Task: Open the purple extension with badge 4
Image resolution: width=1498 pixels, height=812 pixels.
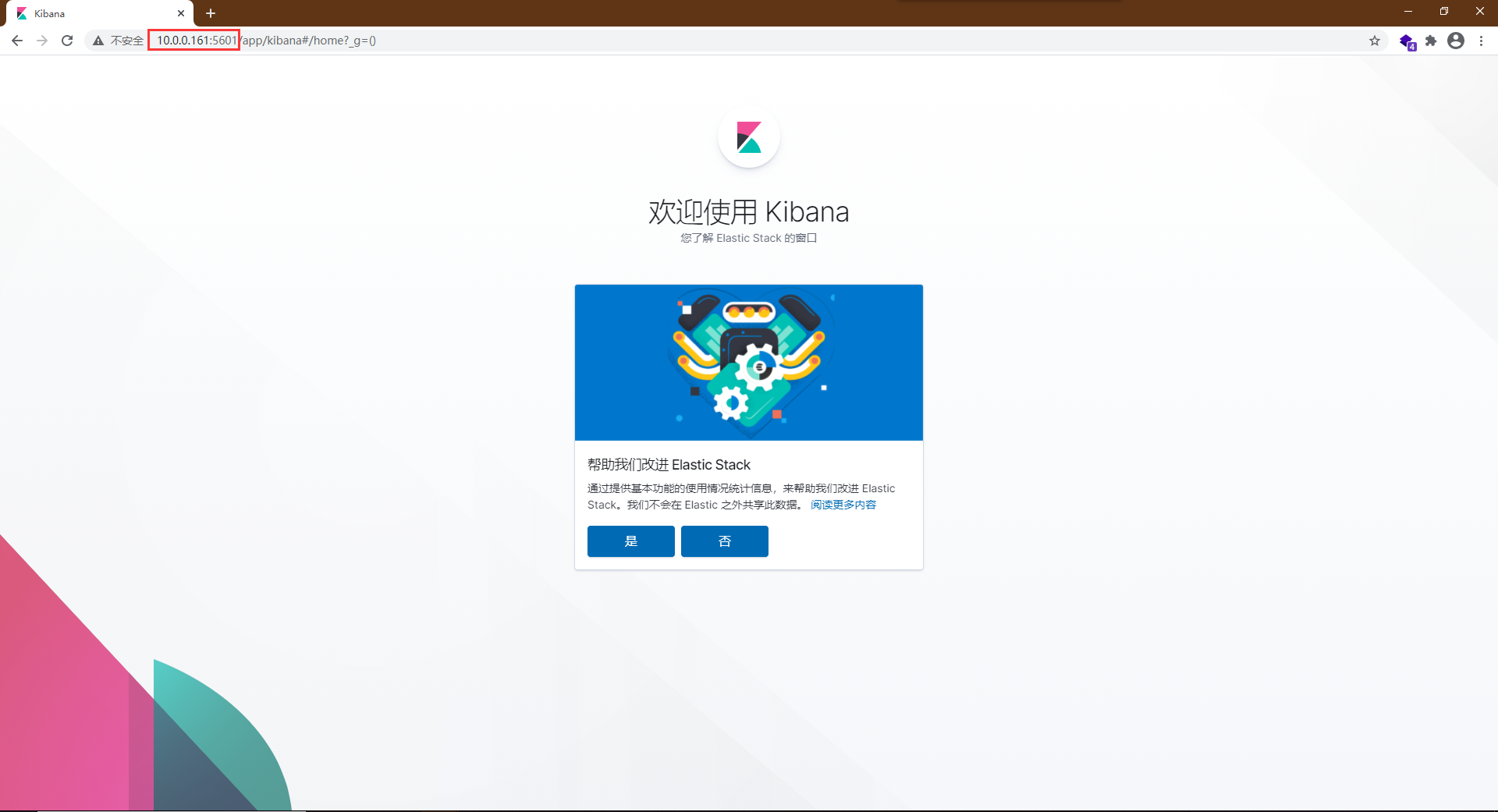Action: [1407, 41]
